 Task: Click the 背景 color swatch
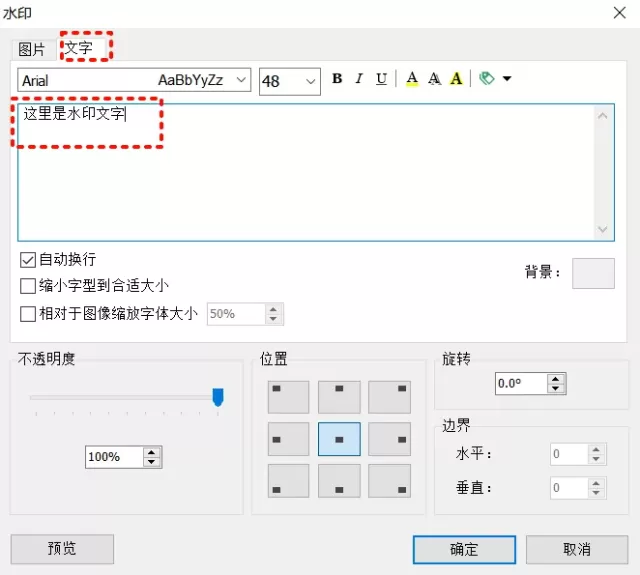click(x=593, y=273)
